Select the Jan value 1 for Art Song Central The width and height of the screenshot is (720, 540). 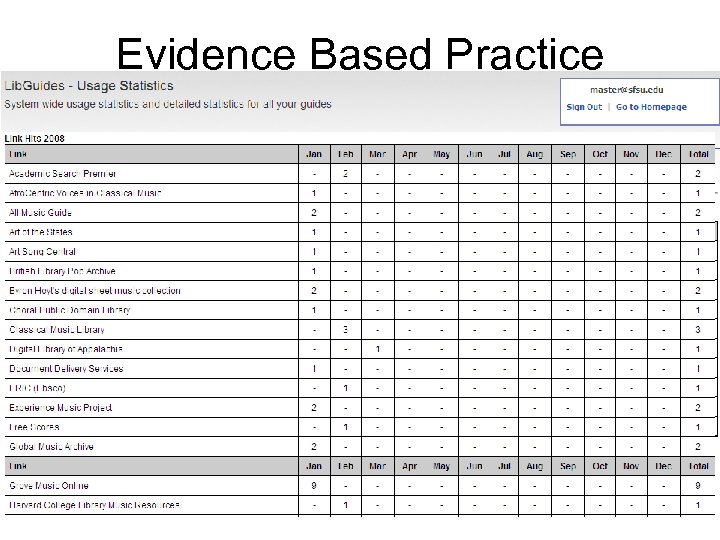pos(314,252)
